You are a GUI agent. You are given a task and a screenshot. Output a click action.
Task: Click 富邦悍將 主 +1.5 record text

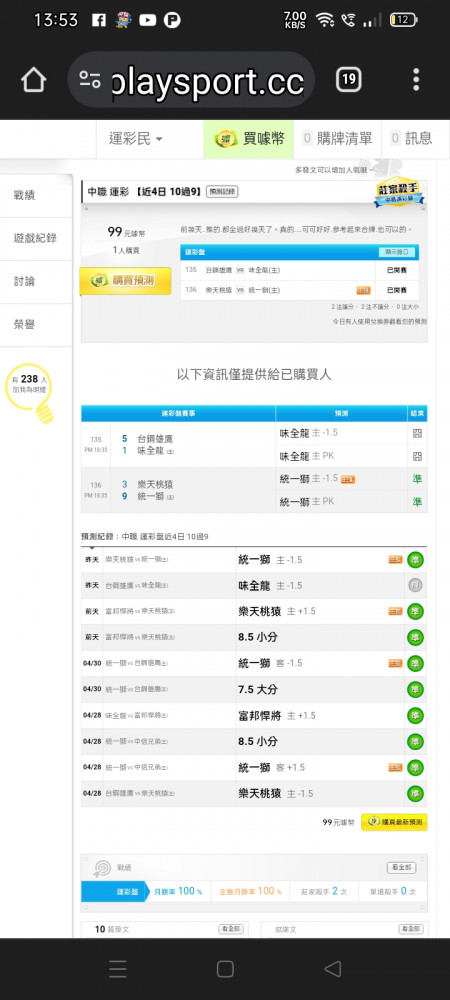click(277, 716)
